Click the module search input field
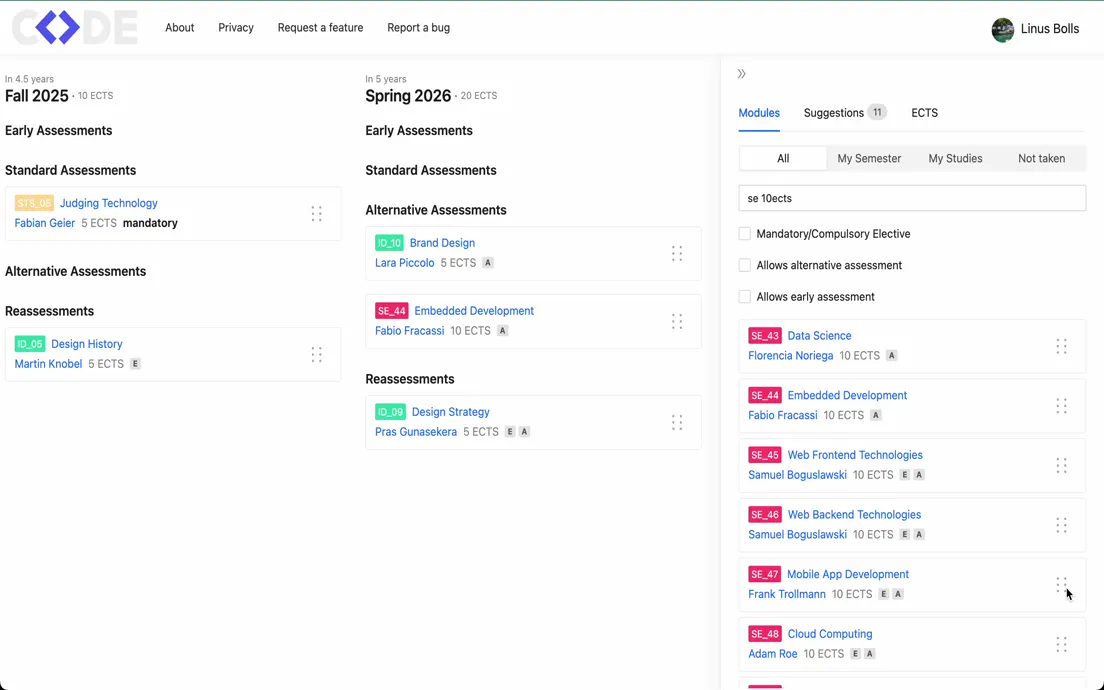Screen dimensions: 1104x690 911,198
